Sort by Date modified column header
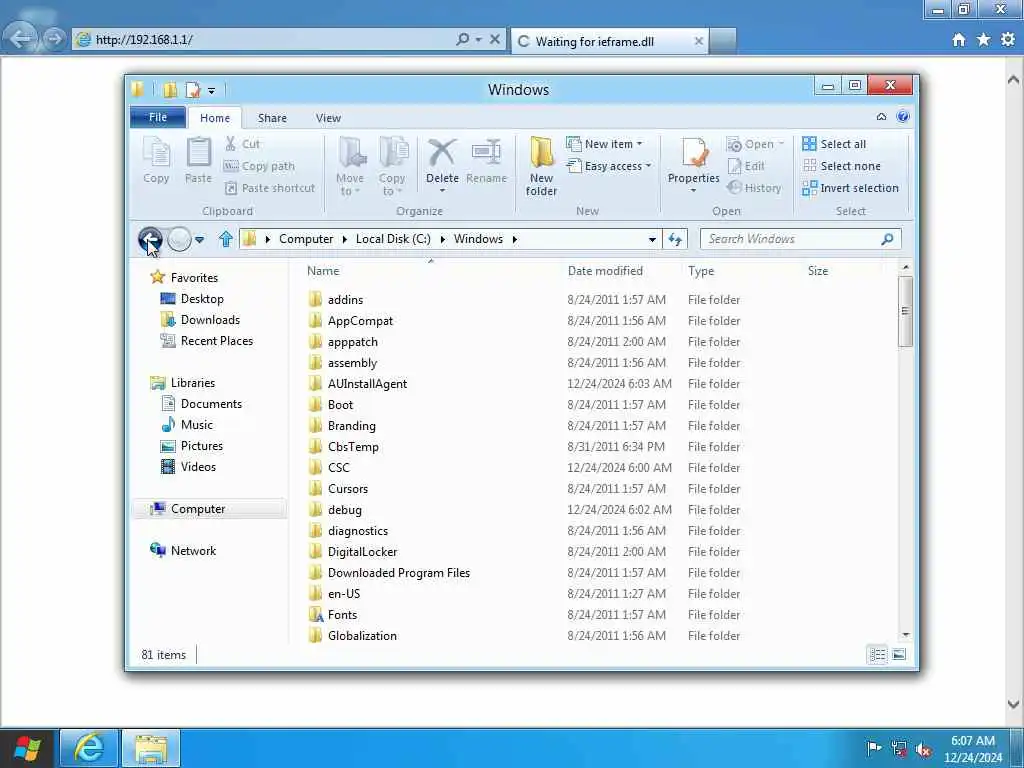This screenshot has height=768, width=1024. pyautogui.click(x=605, y=270)
